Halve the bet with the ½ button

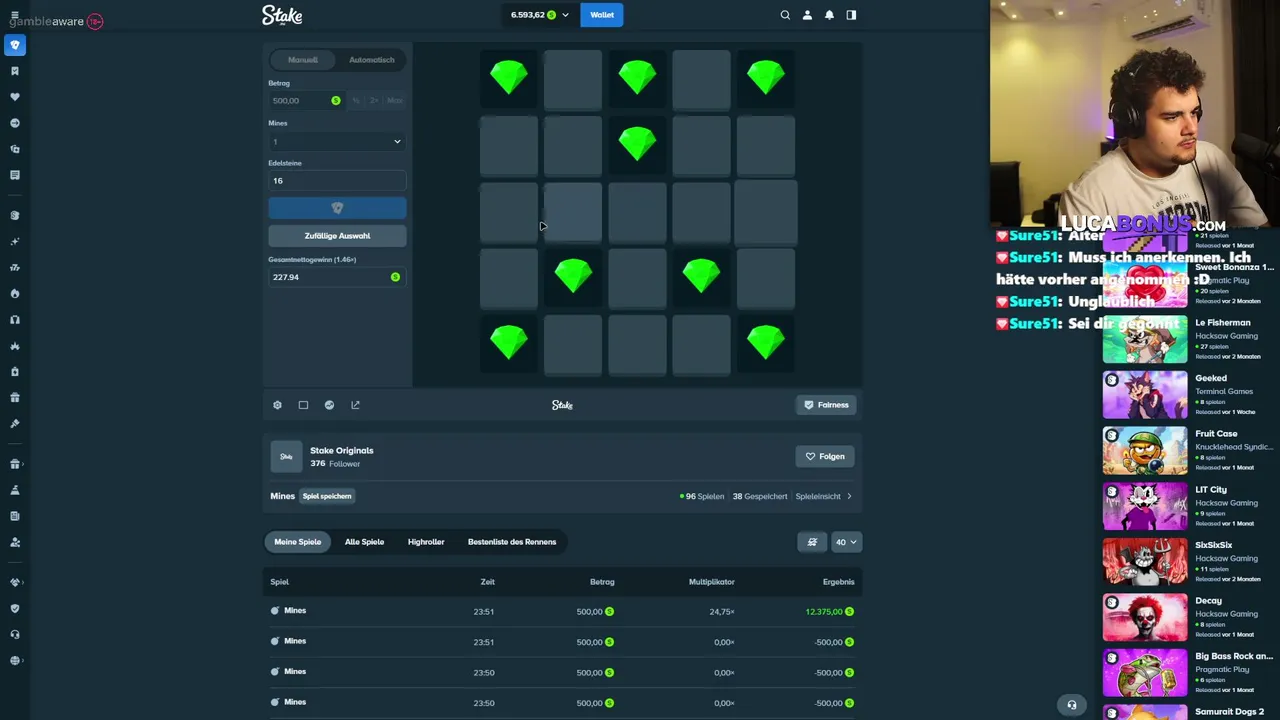[356, 101]
